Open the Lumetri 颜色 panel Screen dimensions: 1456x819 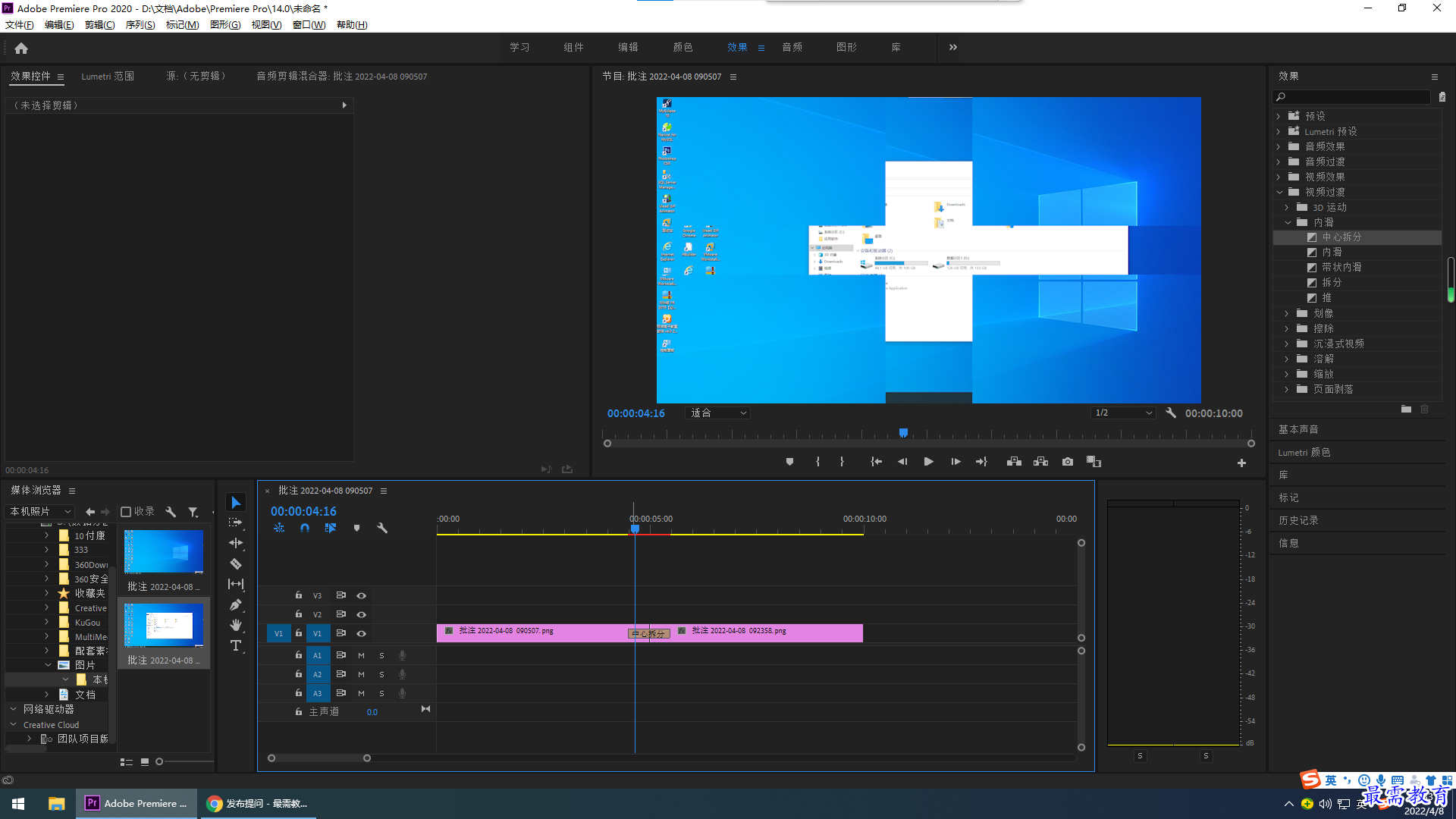[1304, 452]
